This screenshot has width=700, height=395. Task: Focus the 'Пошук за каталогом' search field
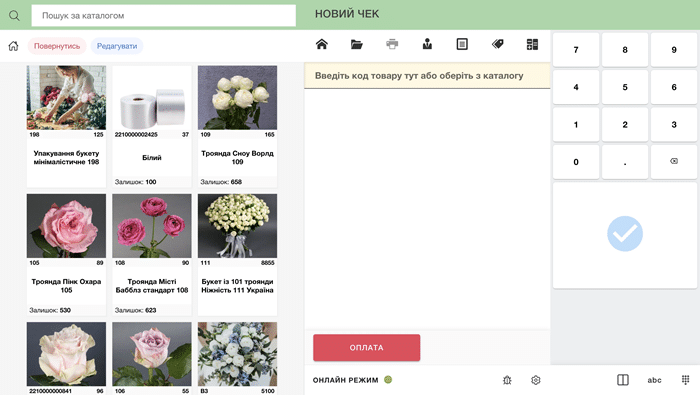pos(163,16)
